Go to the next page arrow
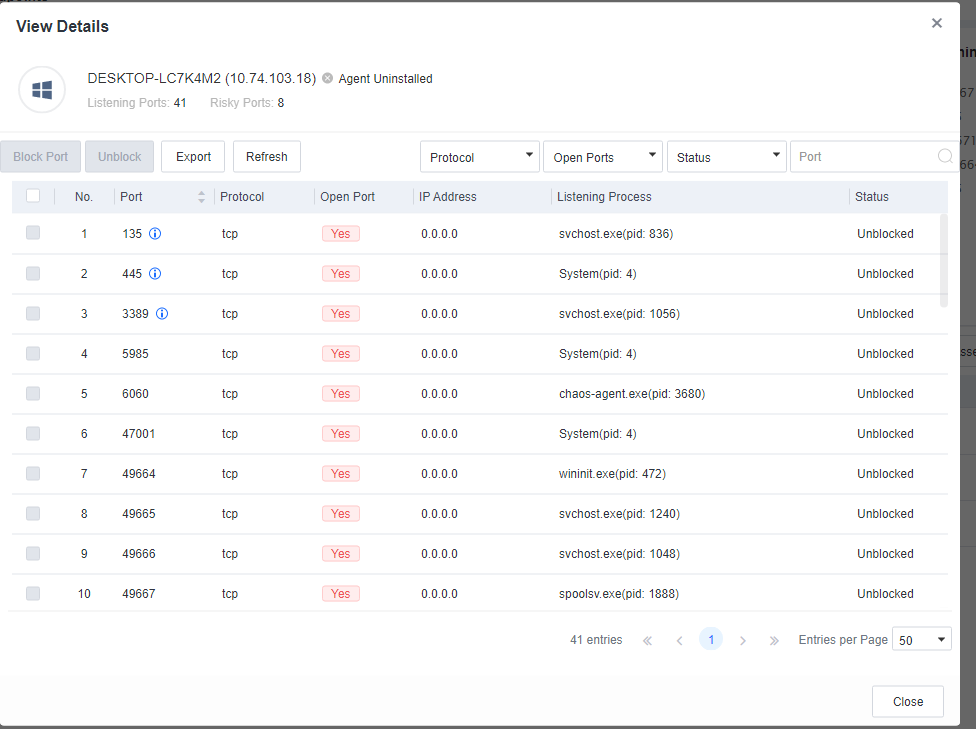The height and width of the screenshot is (729, 976). (742, 640)
